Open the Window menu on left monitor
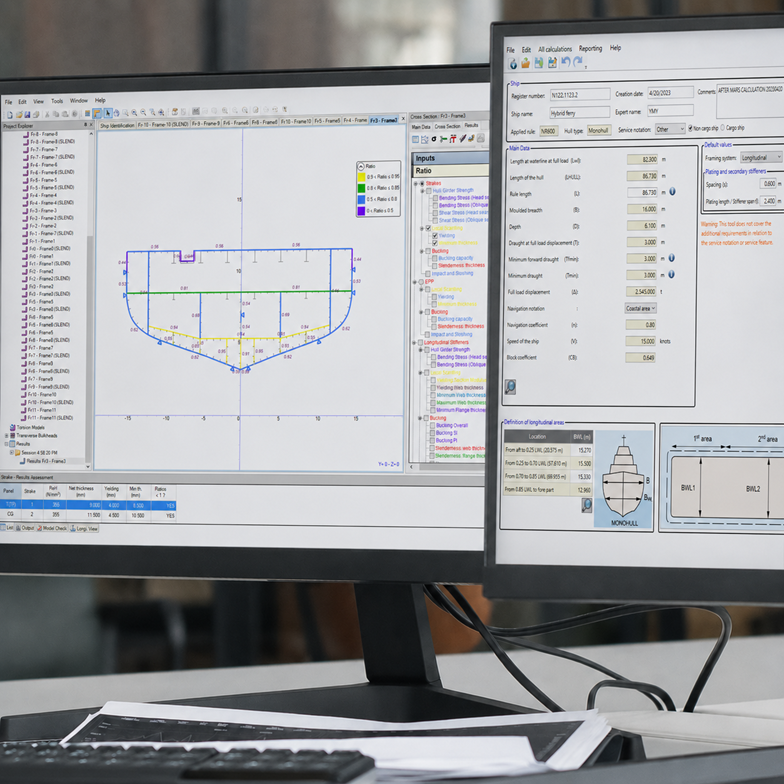This screenshot has height=784, width=784. [78, 100]
